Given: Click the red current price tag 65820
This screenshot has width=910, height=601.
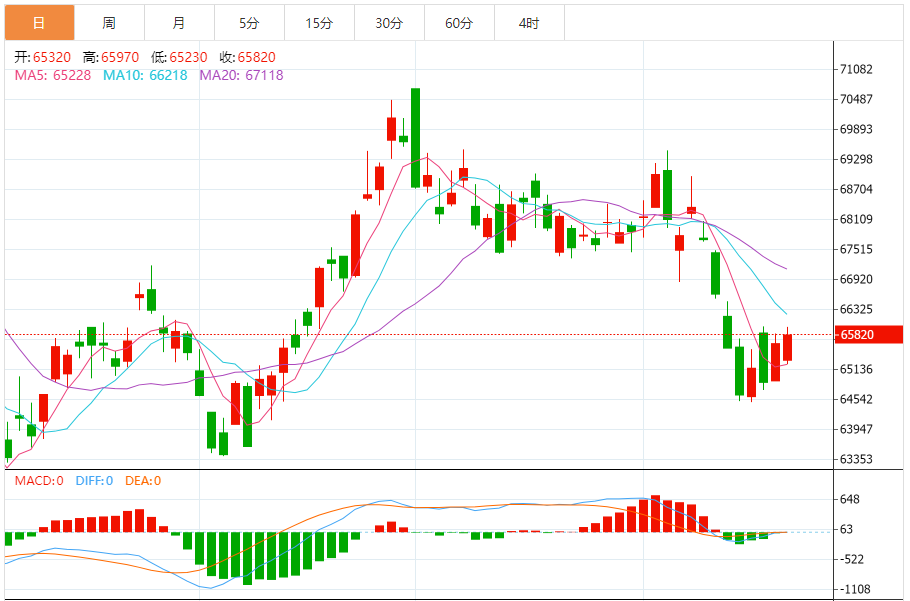Looking at the screenshot, I should [x=868, y=335].
